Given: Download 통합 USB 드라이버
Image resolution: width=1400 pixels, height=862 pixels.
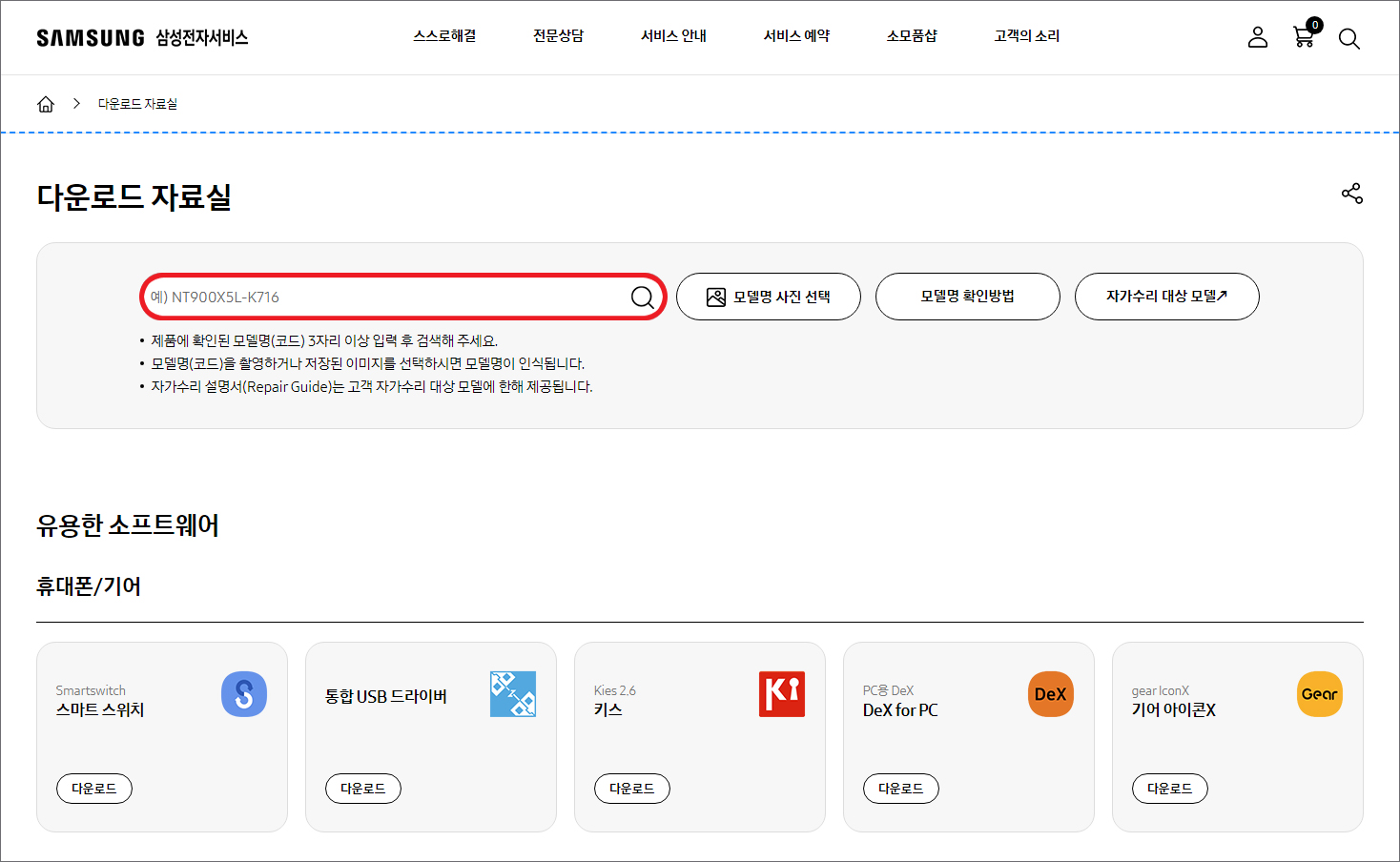Looking at the screenshot, I should pos(363,789).
